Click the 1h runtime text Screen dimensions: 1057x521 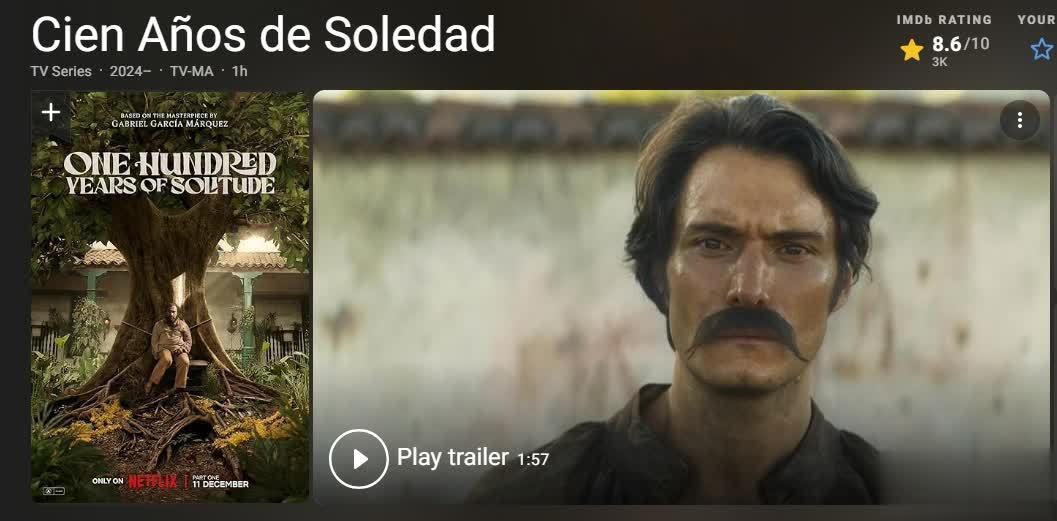tap(239, 71)
